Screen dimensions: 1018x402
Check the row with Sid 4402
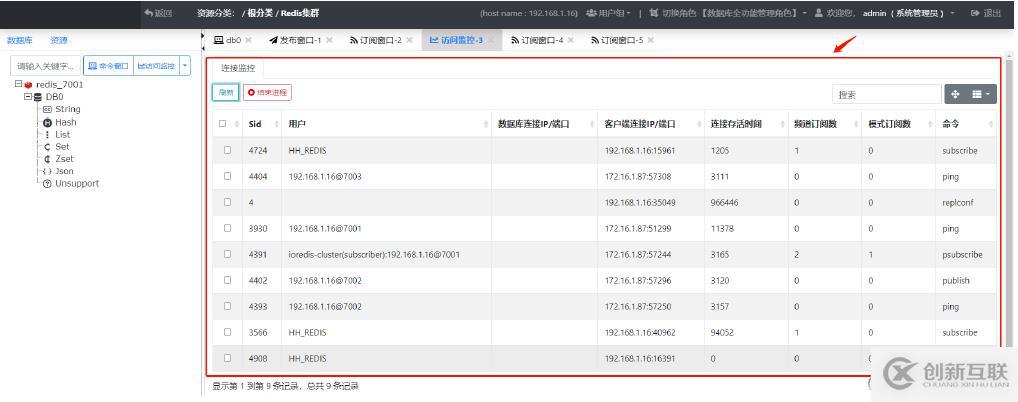[x=227, y=280]
